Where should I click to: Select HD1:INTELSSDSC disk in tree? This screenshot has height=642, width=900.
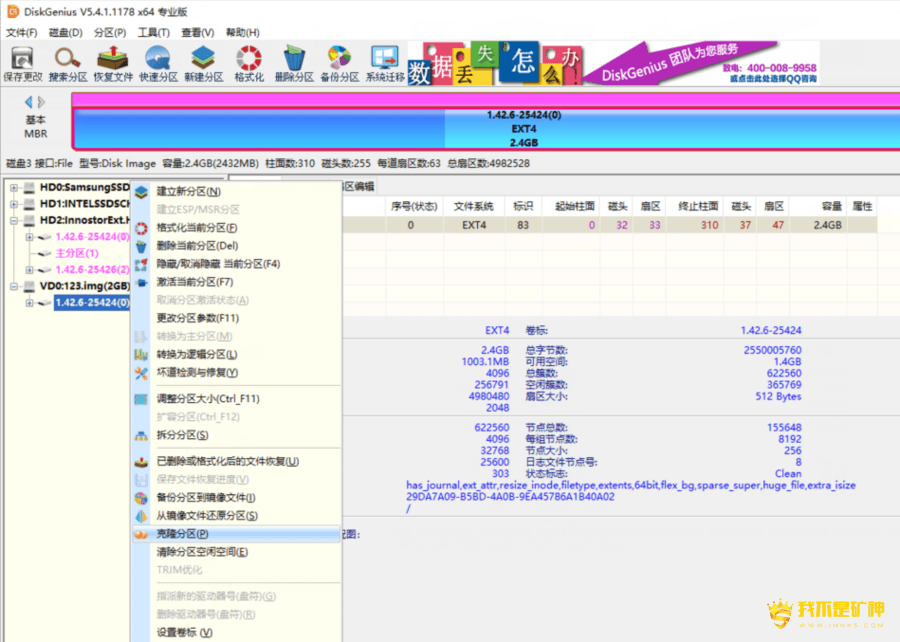(84, 204)
